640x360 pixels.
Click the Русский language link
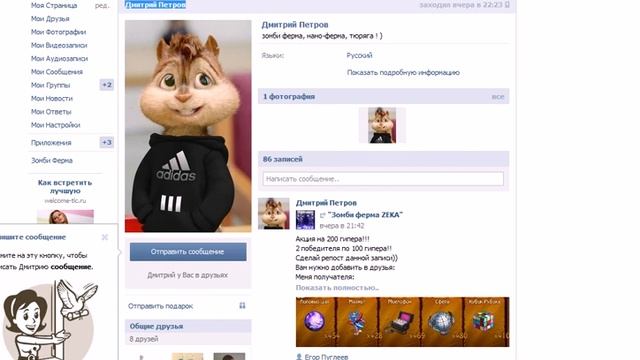click(x=359, y=55)
